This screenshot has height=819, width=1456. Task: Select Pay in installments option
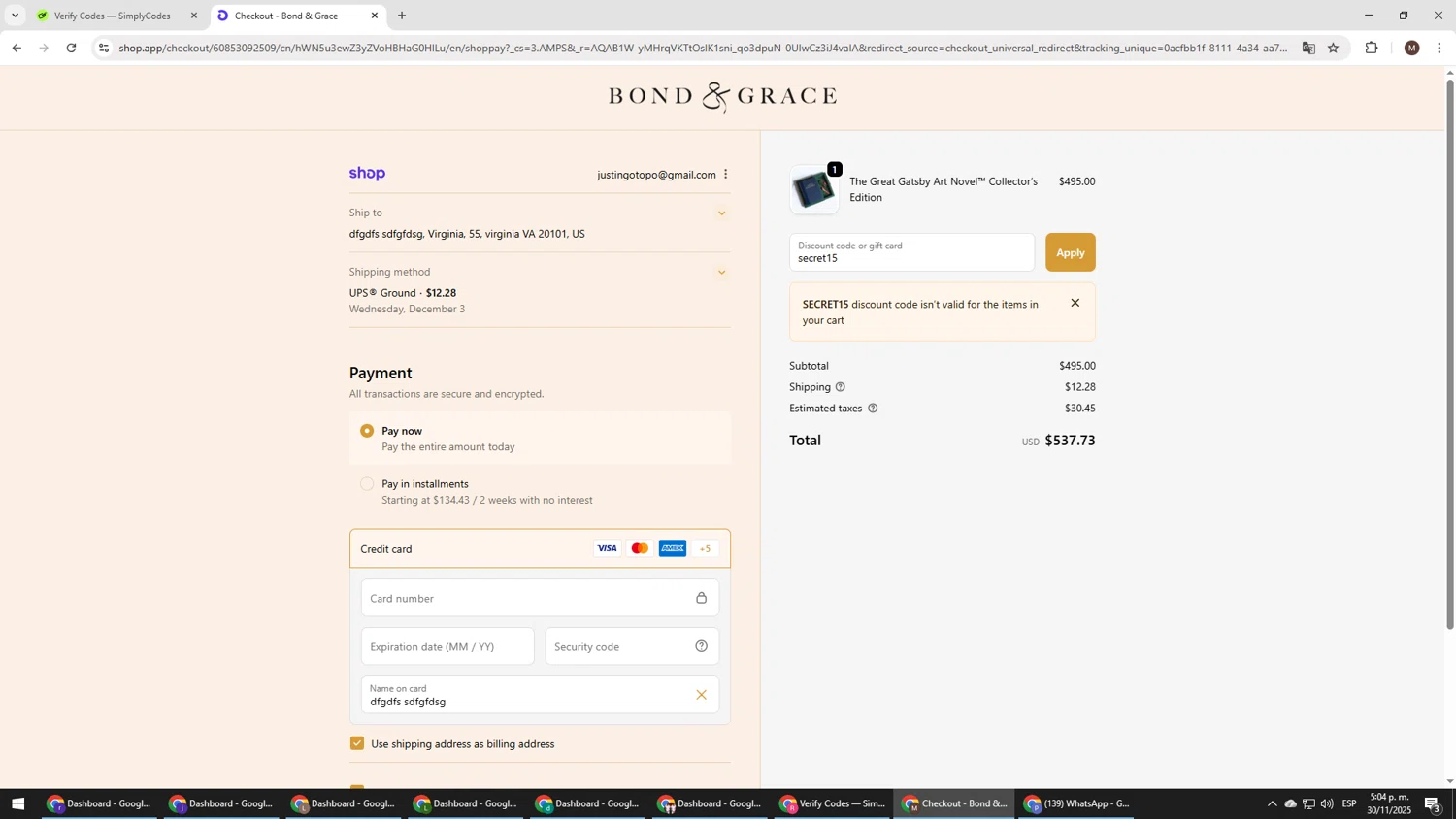click(x=367, y=484)
